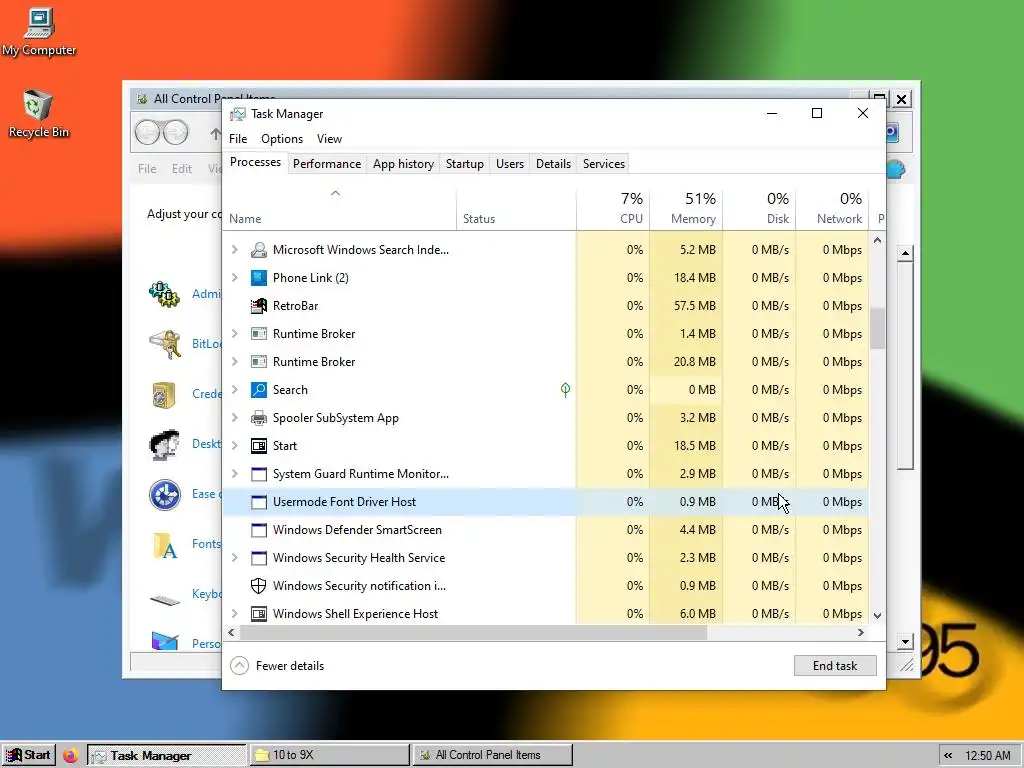Click Task Manager vertical scrollbar thumb
1024x768 pixels.
tap(878, 328)
